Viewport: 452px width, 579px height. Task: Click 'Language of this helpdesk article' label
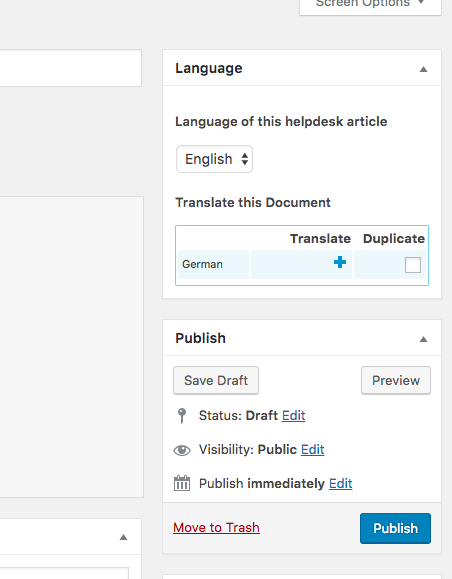coord(281,121)
